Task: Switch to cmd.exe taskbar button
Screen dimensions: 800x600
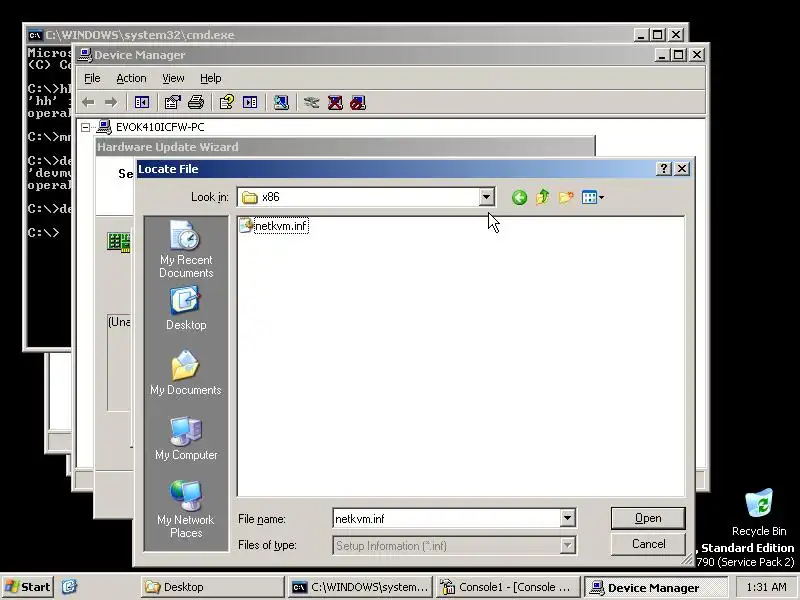Action: pos(360,587)
